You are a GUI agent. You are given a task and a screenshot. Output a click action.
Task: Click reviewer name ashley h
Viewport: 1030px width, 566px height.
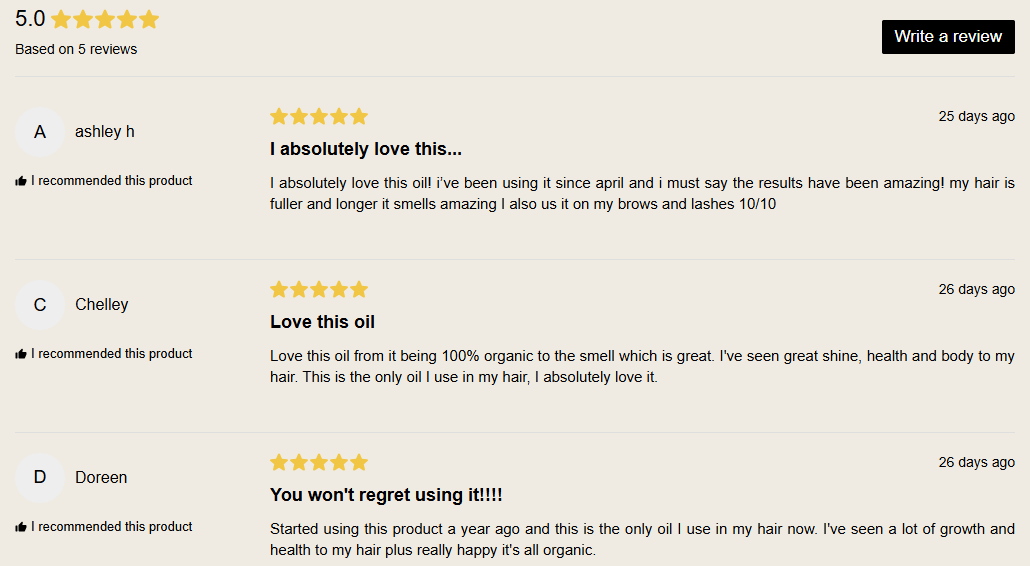pos(105,132)
